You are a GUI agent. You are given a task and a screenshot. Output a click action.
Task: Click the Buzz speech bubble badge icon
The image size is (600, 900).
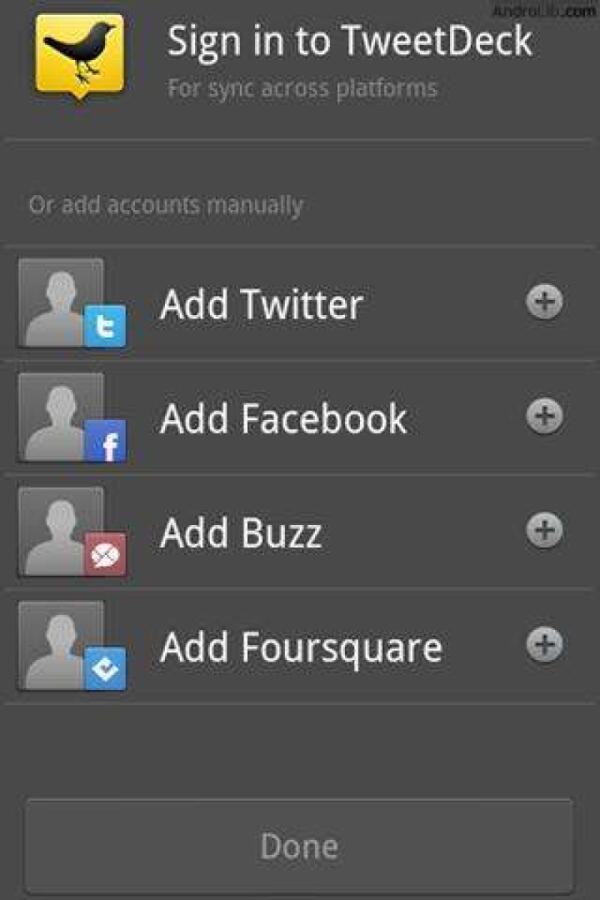(x=105, y=554)
